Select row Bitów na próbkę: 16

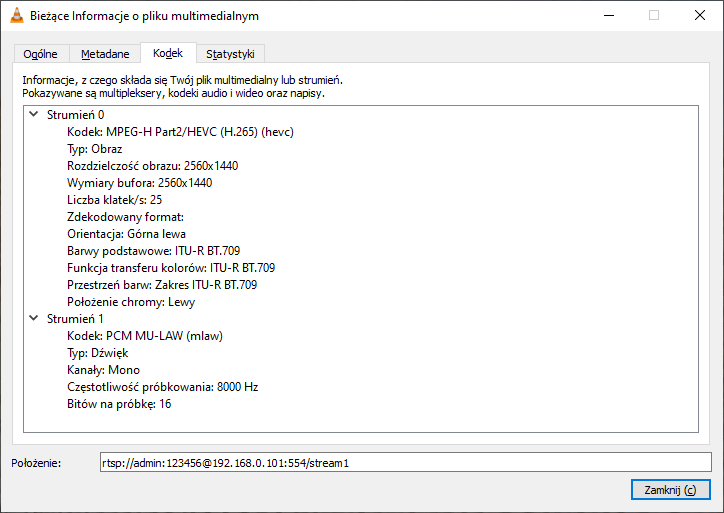point(119,404)
